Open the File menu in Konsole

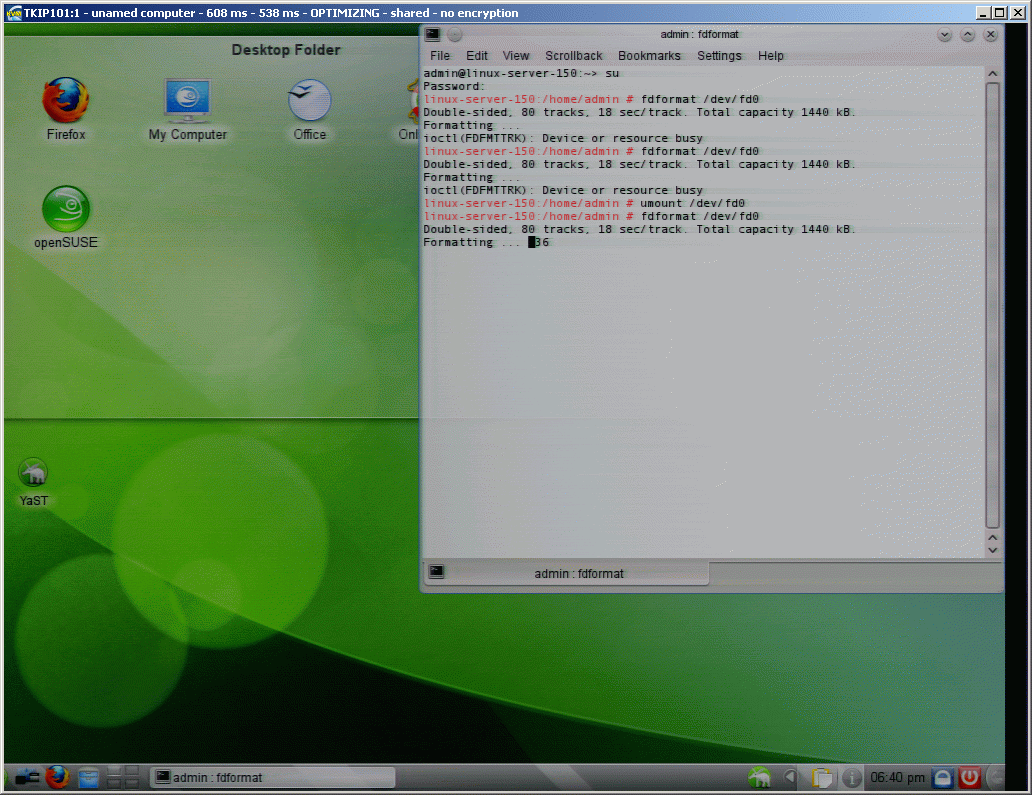coord(440,56)
